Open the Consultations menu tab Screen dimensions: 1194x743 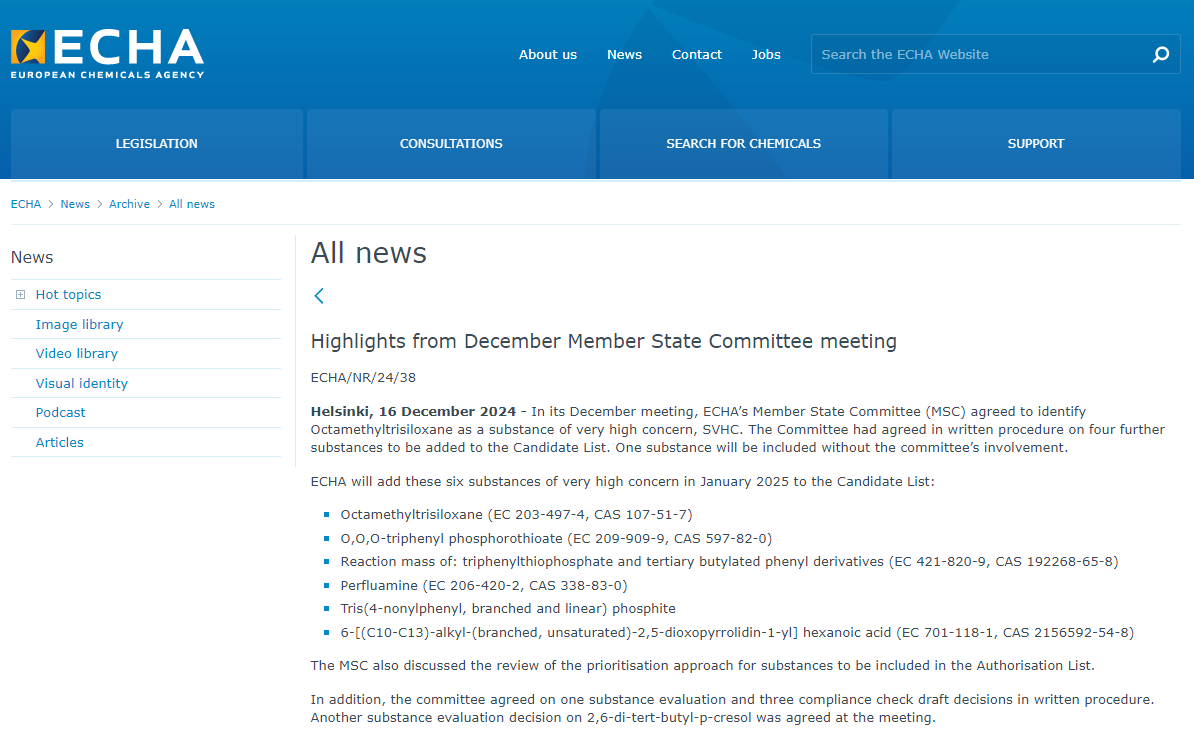pos(451,144)
